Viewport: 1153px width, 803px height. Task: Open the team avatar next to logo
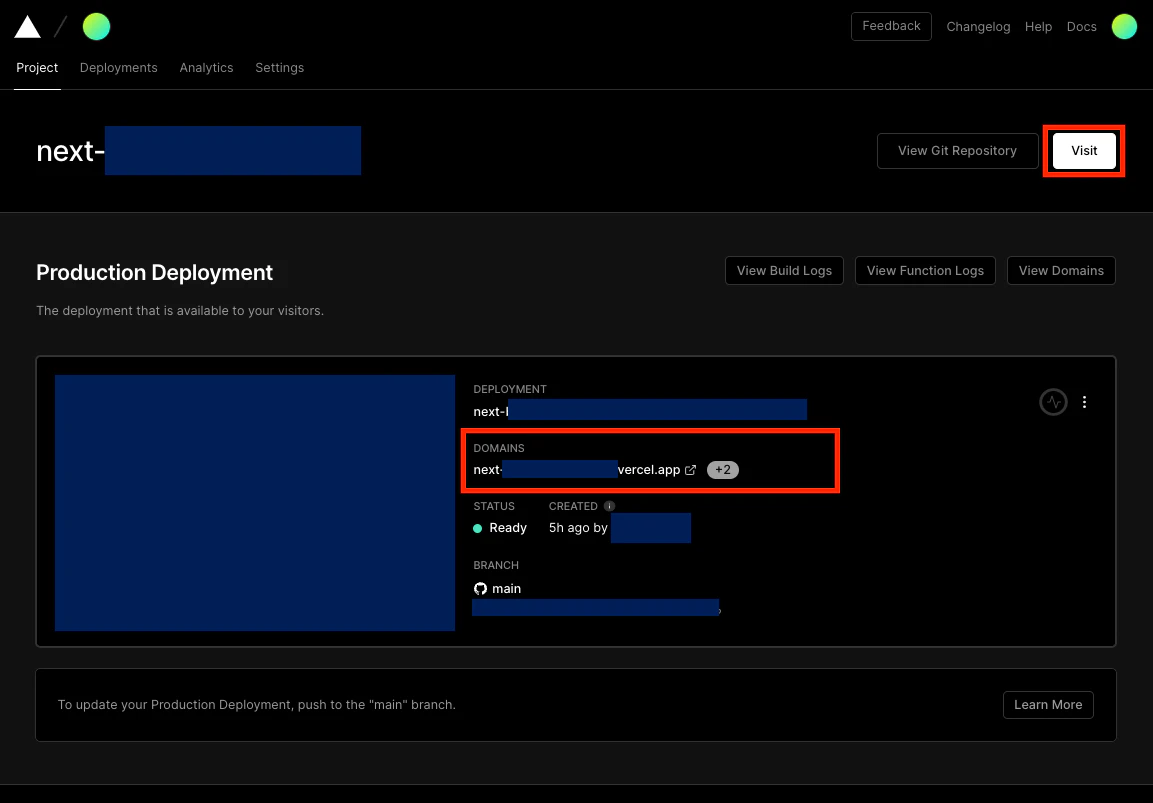(96, 26)
